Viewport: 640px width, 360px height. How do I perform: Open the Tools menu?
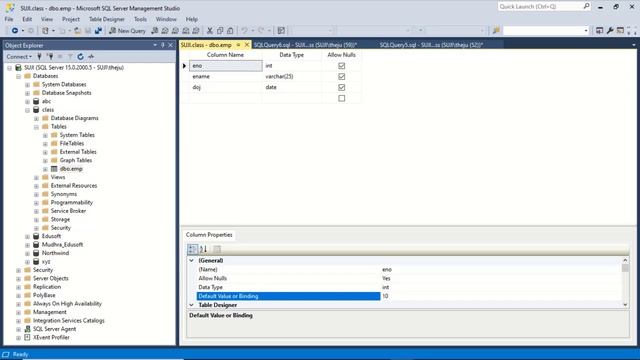(x=140, y=19)
